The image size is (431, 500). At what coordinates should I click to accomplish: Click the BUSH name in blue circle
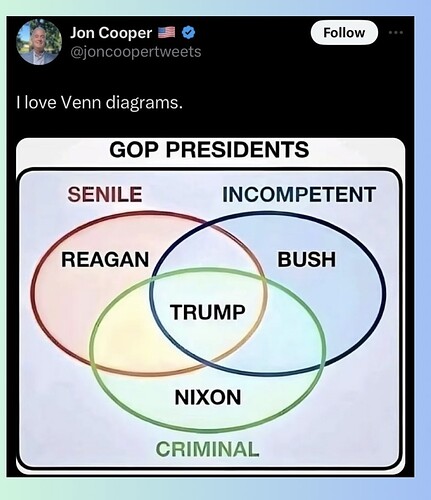tap(307, 259)
